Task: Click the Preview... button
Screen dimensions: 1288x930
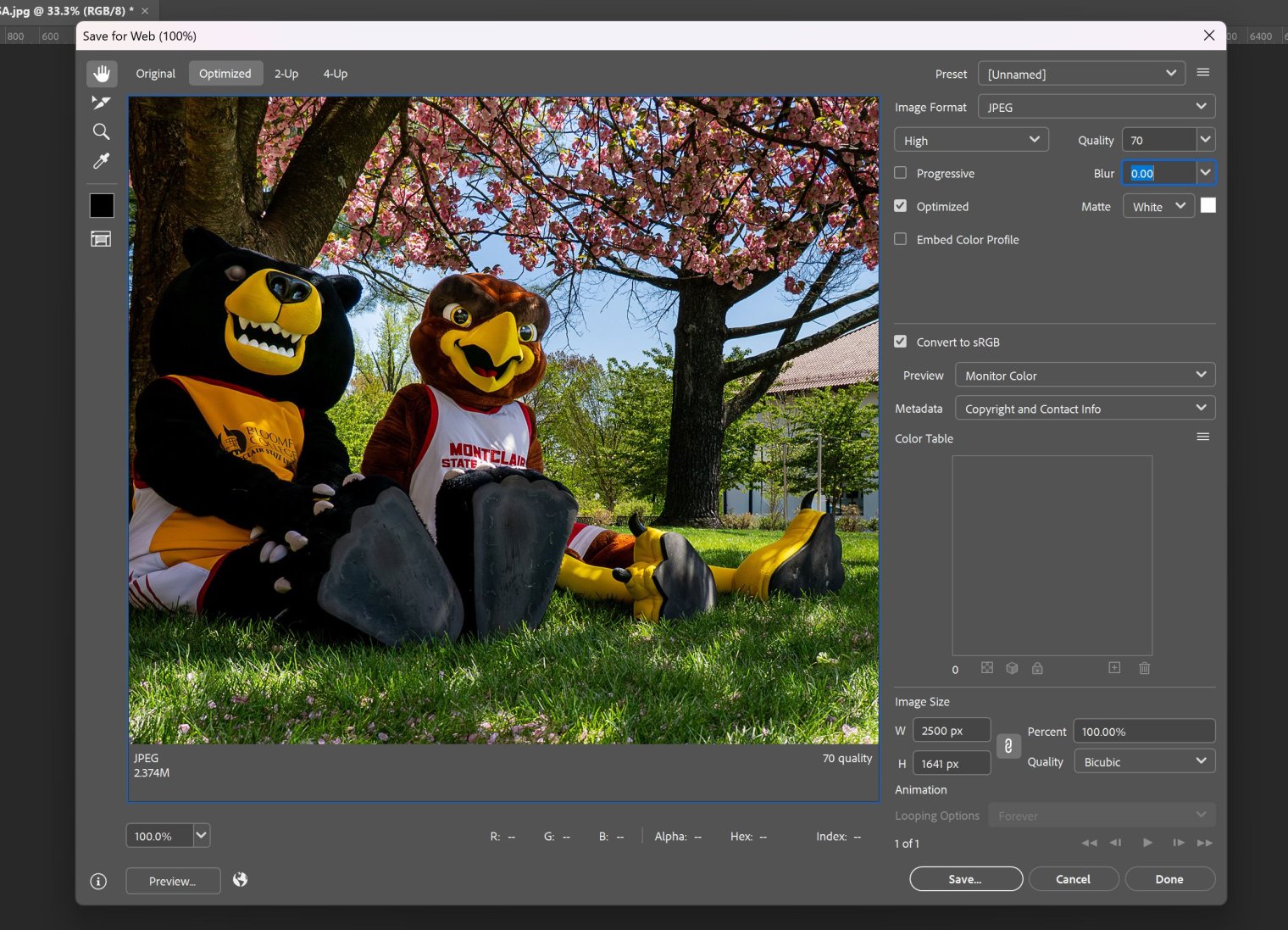Action: (173, 881)
